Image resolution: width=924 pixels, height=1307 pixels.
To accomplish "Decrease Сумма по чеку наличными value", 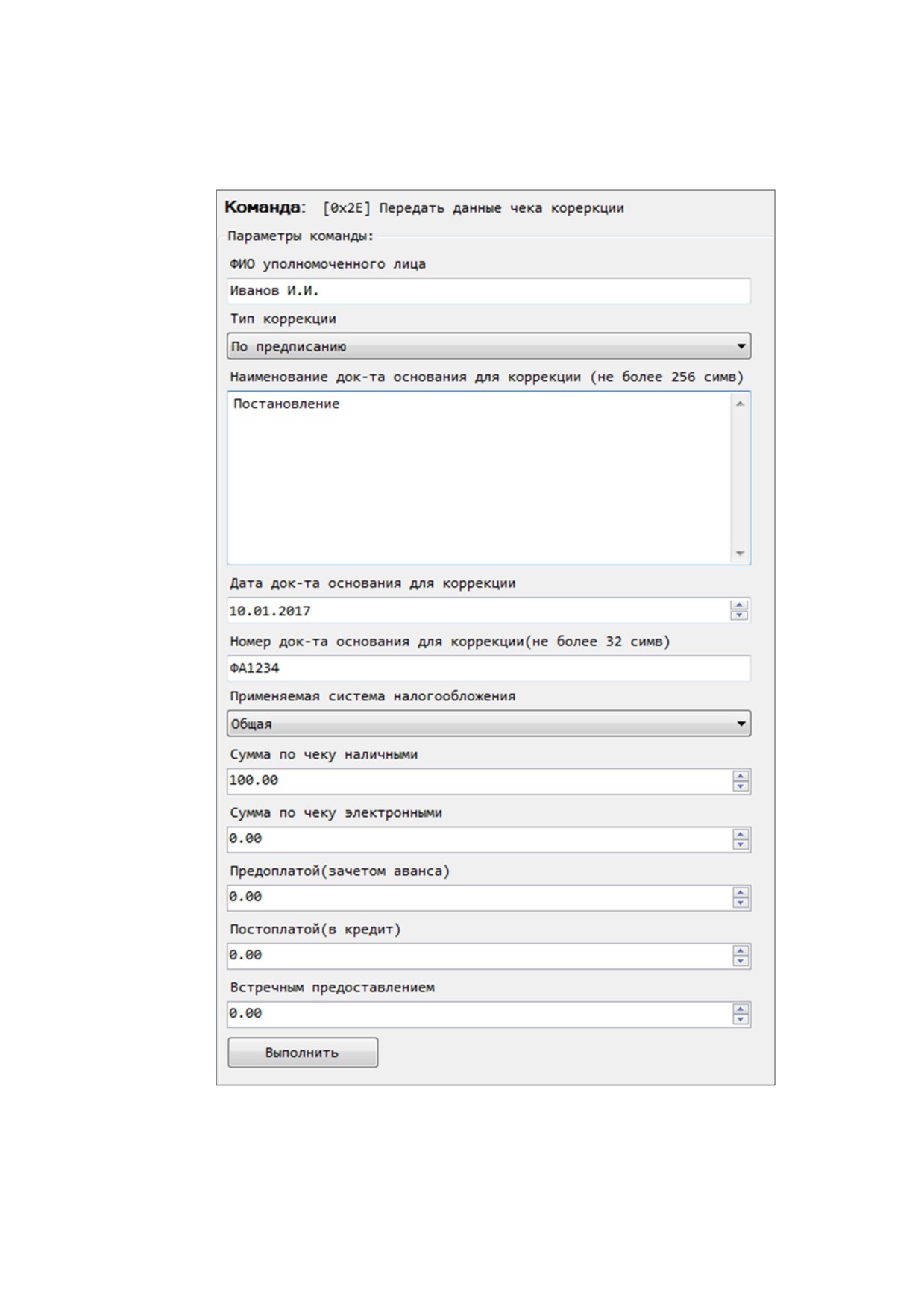I will (741, 786).
